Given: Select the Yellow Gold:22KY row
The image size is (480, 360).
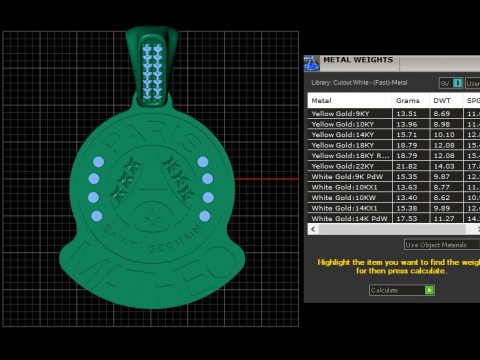Looking at the screenshot, I should pos(394,166).
